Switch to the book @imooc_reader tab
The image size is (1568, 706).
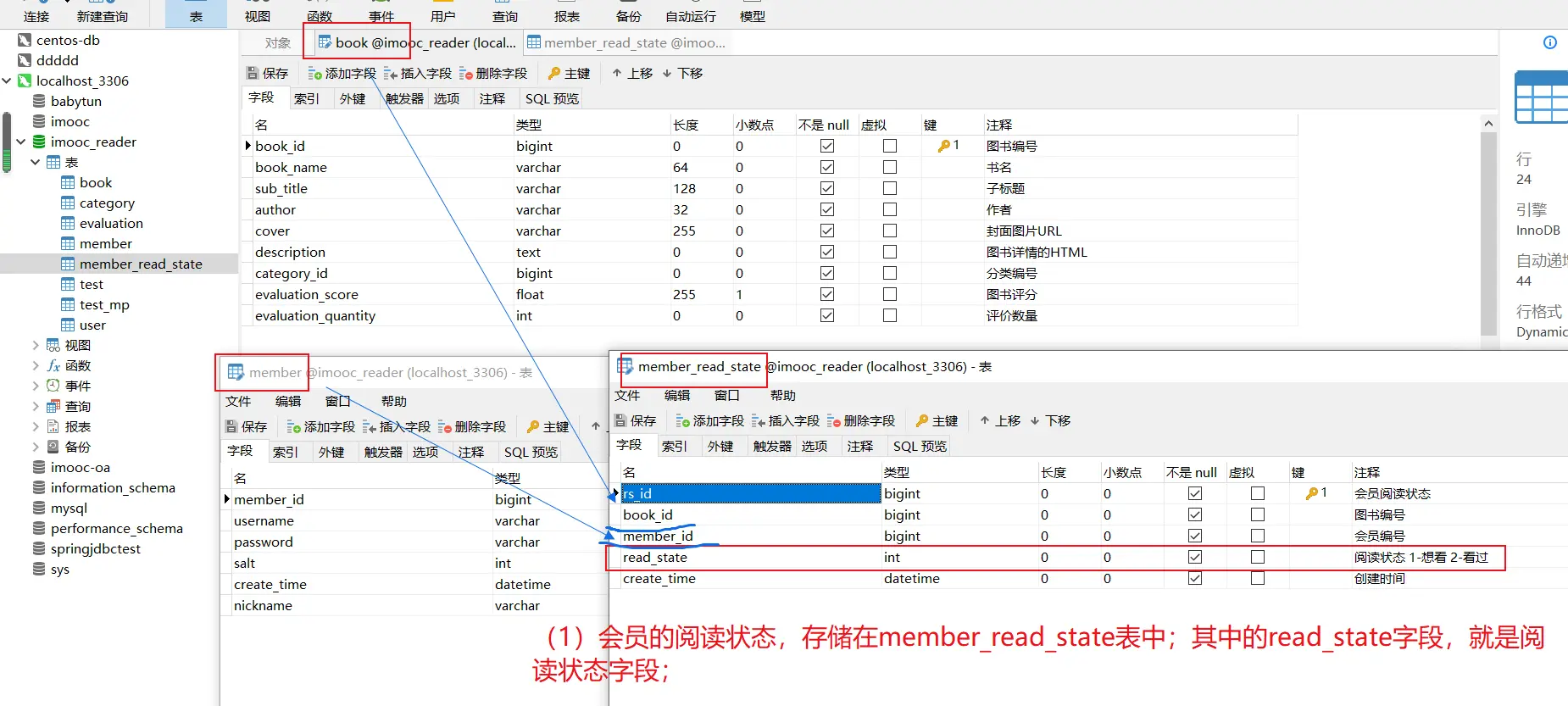416,42
